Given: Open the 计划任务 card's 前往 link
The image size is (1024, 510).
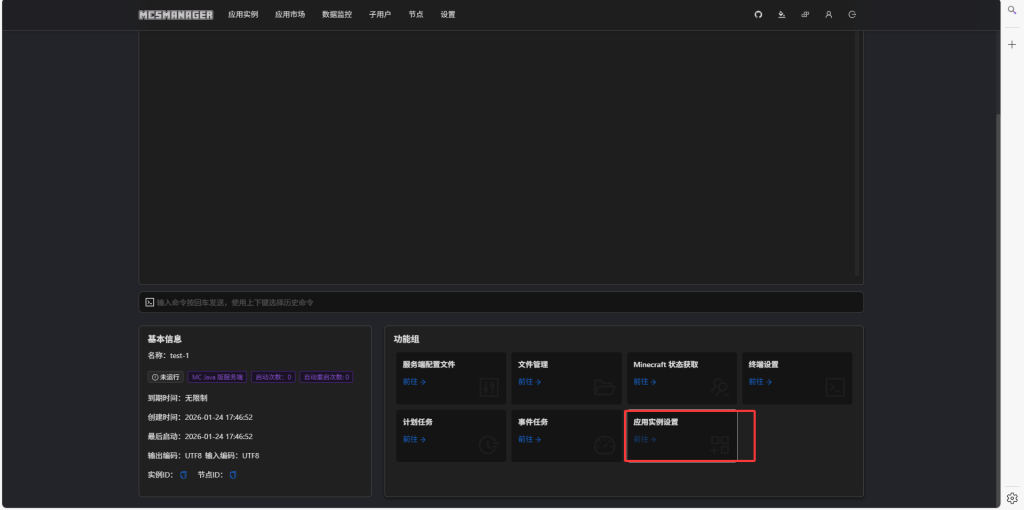Looking at the screenshot, I should (414, 439).
